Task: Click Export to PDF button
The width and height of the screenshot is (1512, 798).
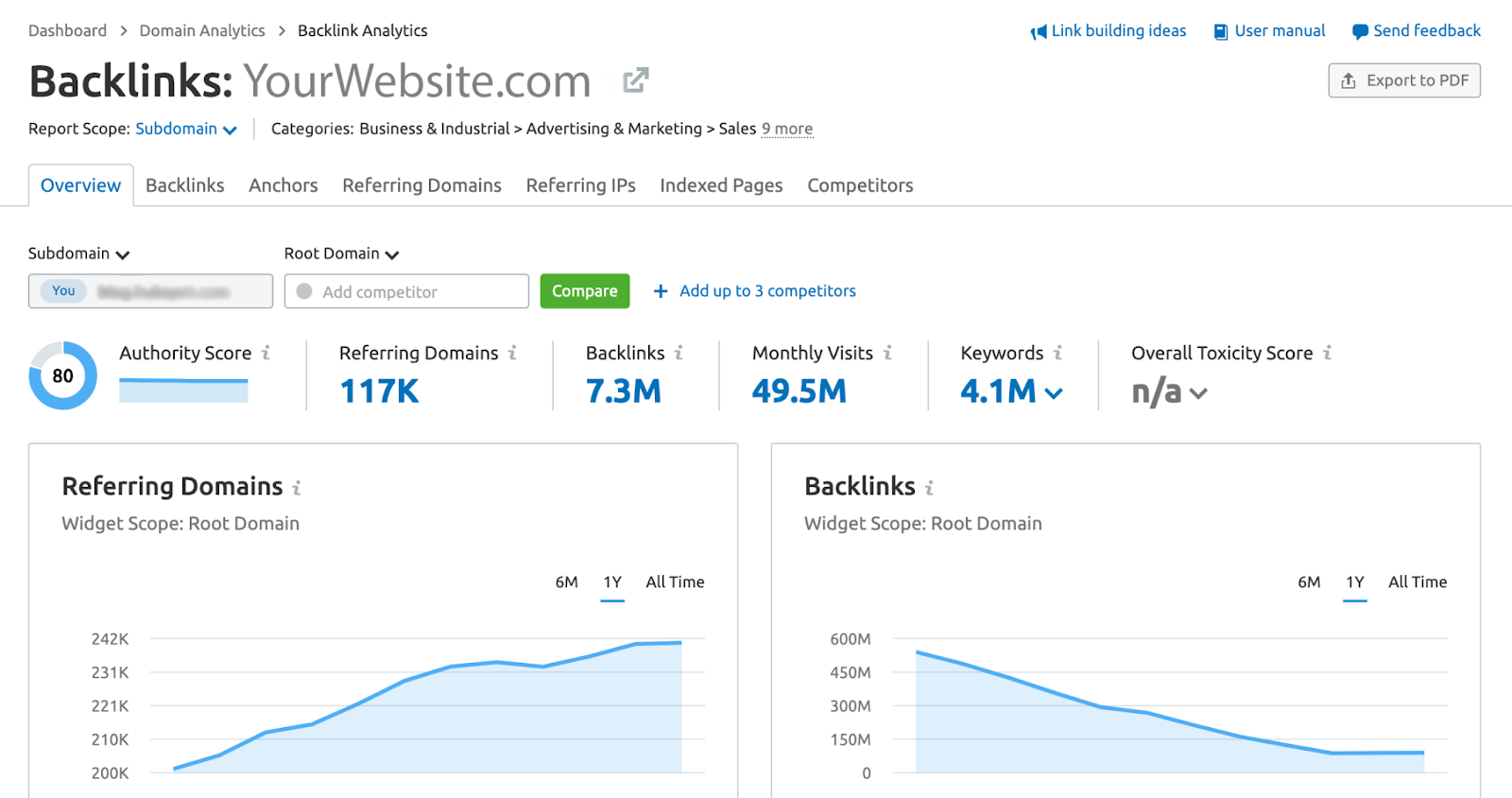Action: 1404,80
